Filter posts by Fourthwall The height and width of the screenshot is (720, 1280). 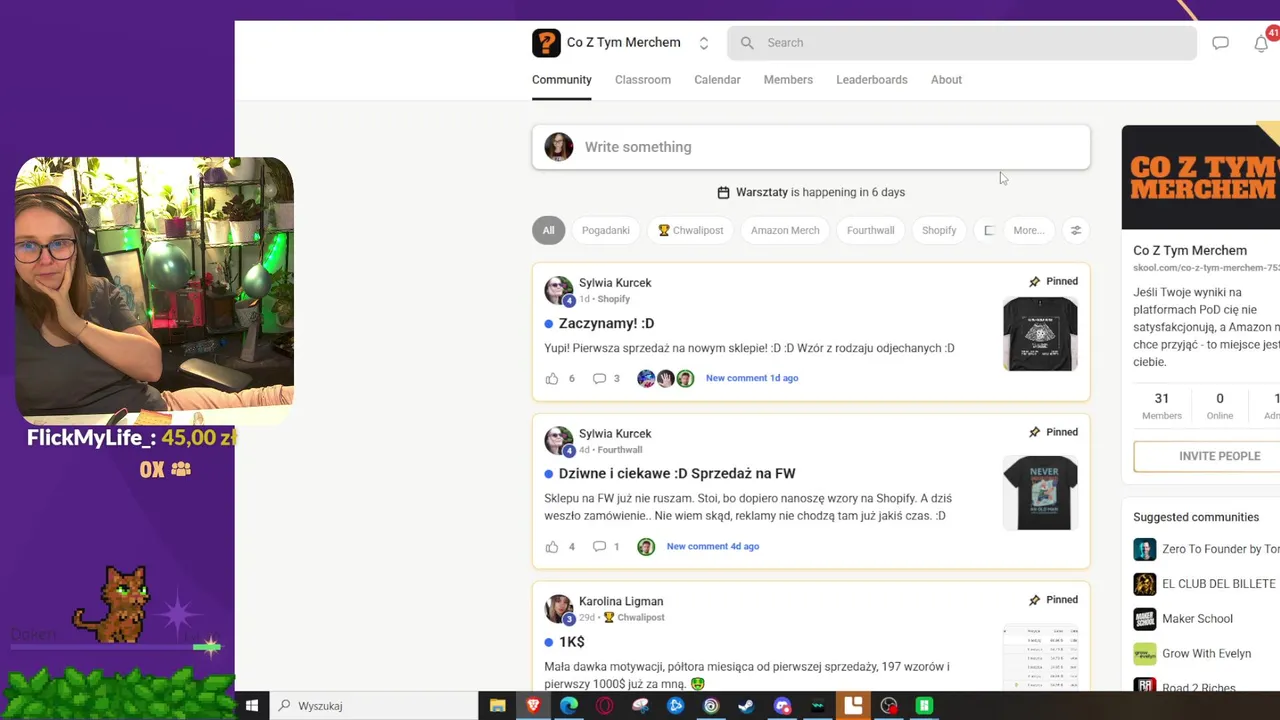click(x=871, y=230)
